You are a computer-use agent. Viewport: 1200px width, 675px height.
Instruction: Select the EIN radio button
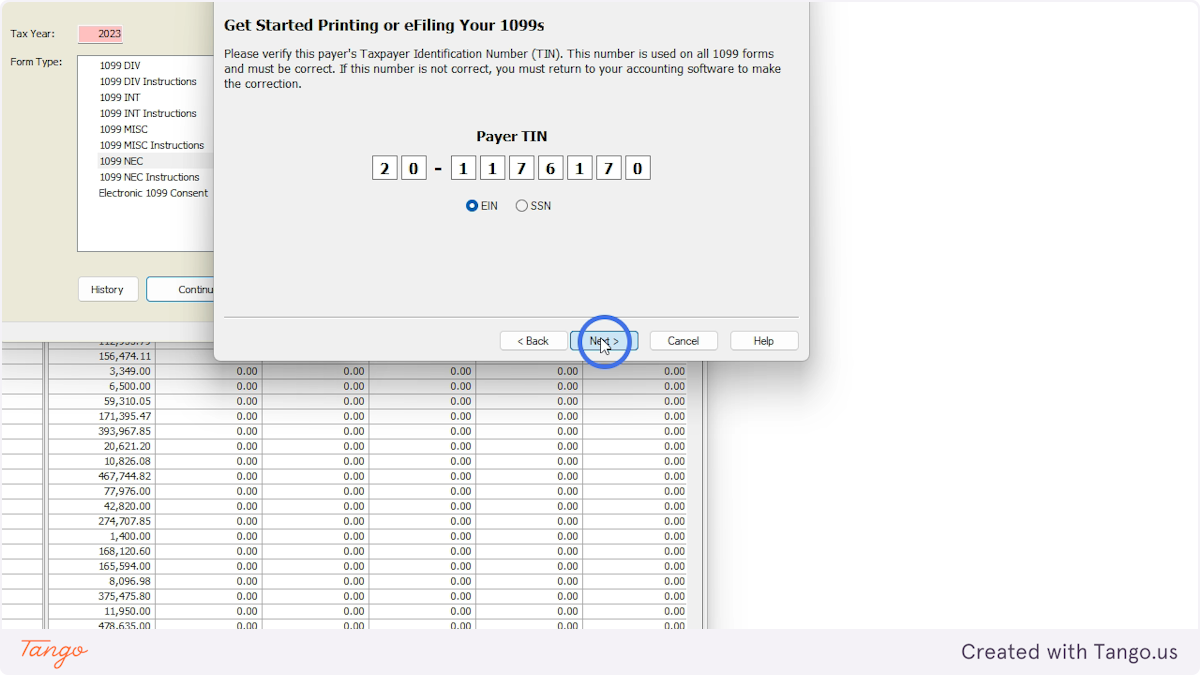(472, 206)
